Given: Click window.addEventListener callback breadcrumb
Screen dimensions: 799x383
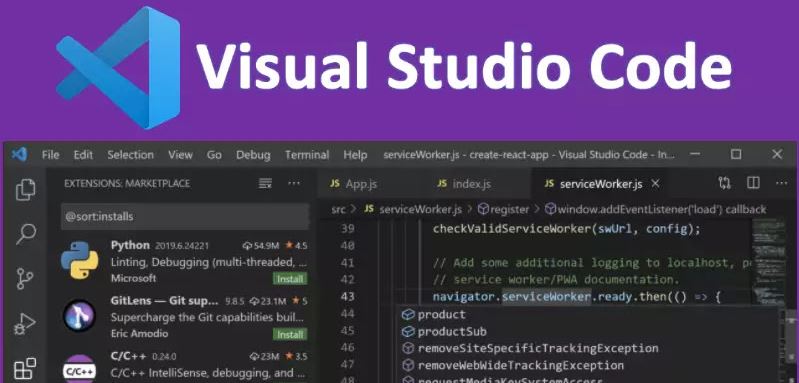Looking at the screenshot, I should click(x=655, y=209).
